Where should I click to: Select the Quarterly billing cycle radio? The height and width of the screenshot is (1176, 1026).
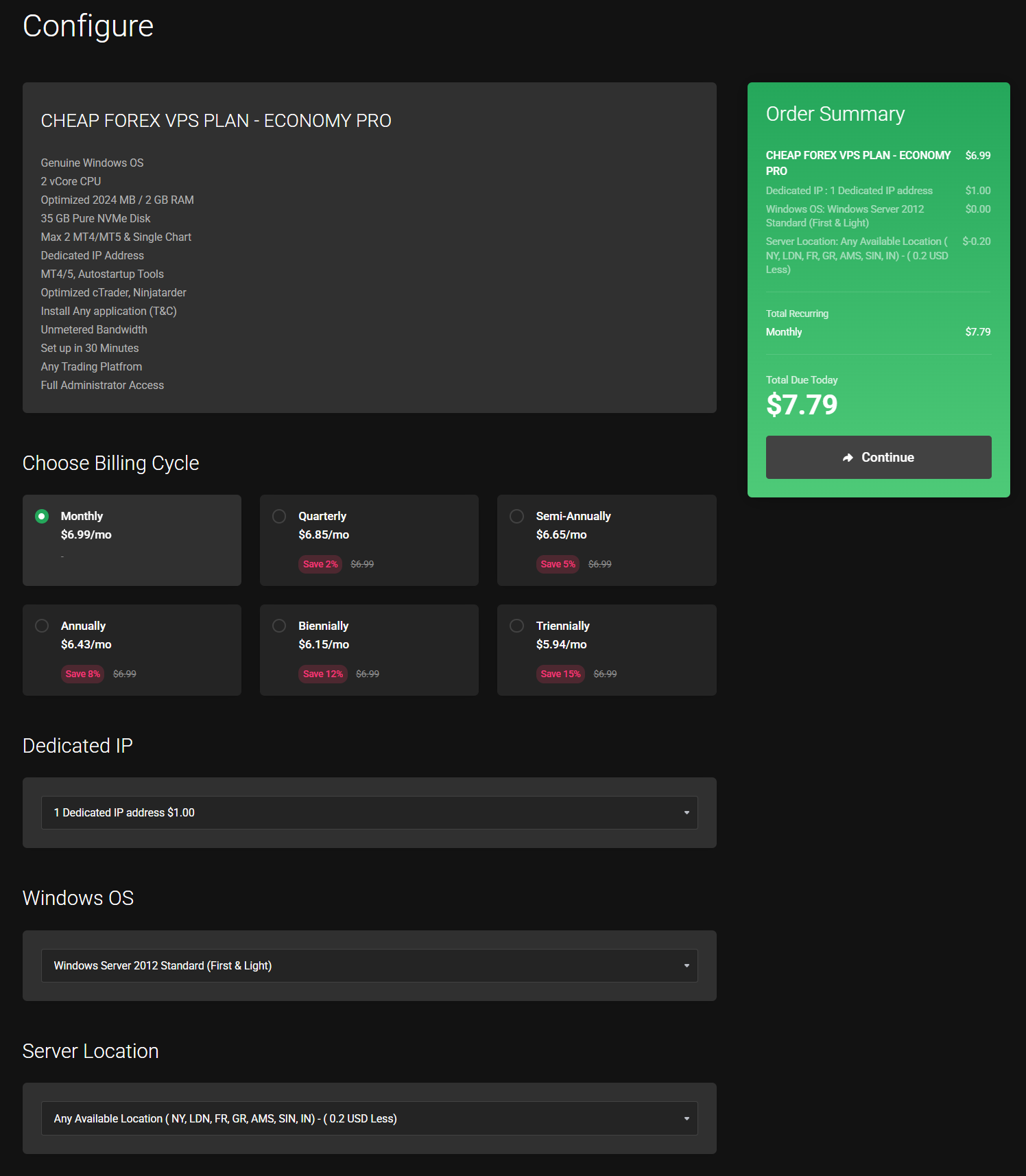tap(279, 516)
